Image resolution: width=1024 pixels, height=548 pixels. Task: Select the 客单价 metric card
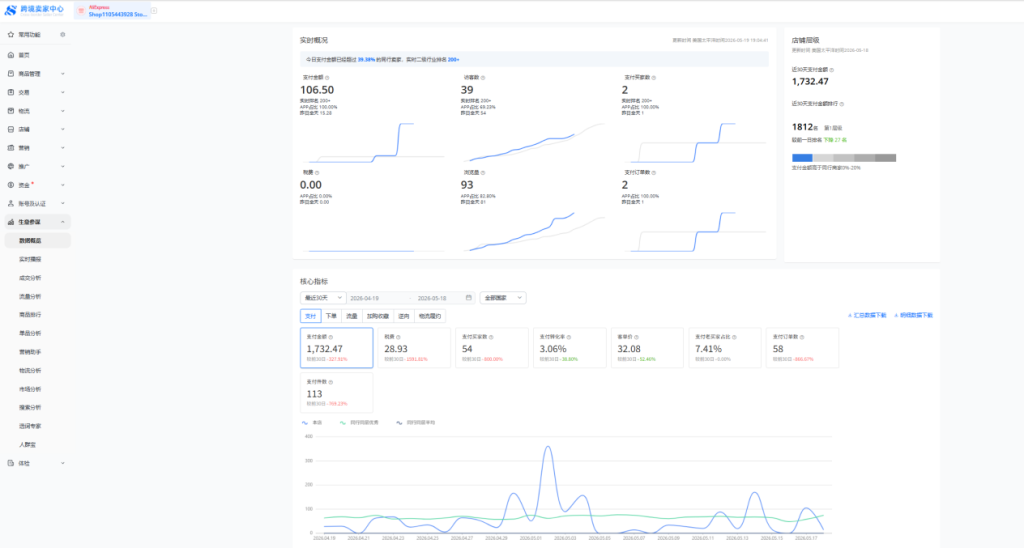tap(647, 347)
